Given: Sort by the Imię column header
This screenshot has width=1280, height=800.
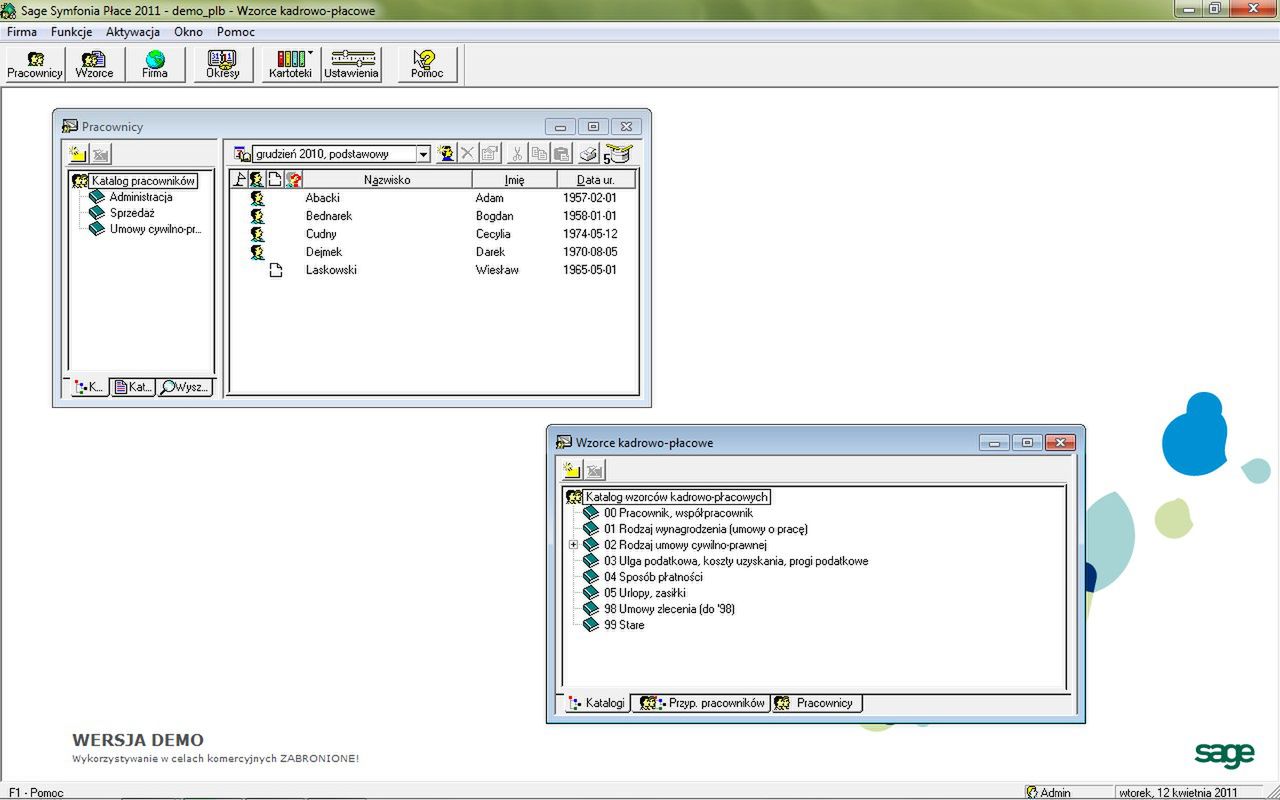Looking at the screenshot, I should 514,180.
